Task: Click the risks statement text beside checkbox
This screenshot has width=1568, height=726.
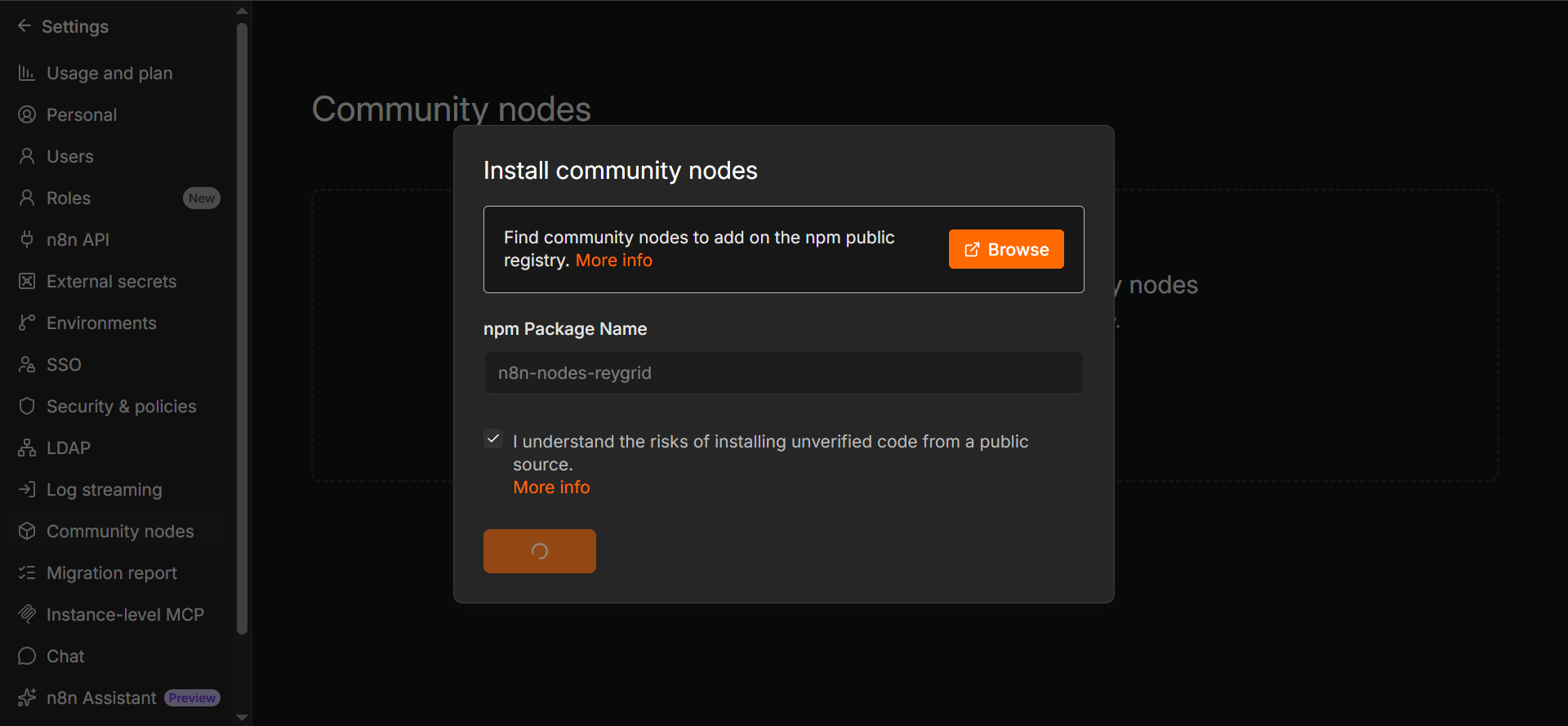Action: pos(771,453)
